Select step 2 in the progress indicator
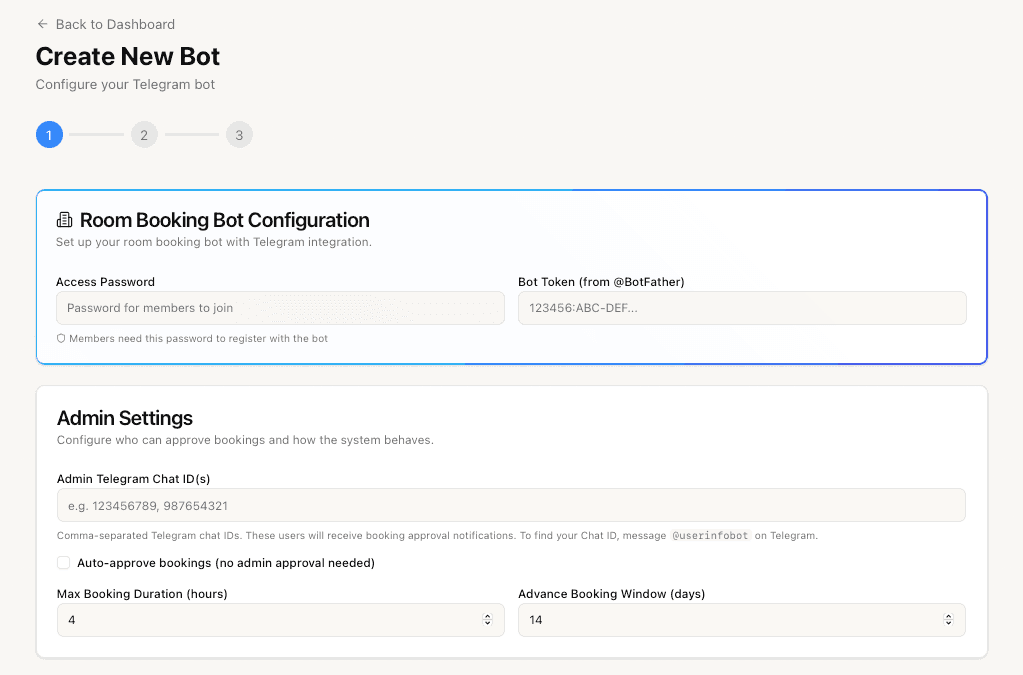Image resolution: width=1023 pixels, height=675 pixels. click(144, 135)
